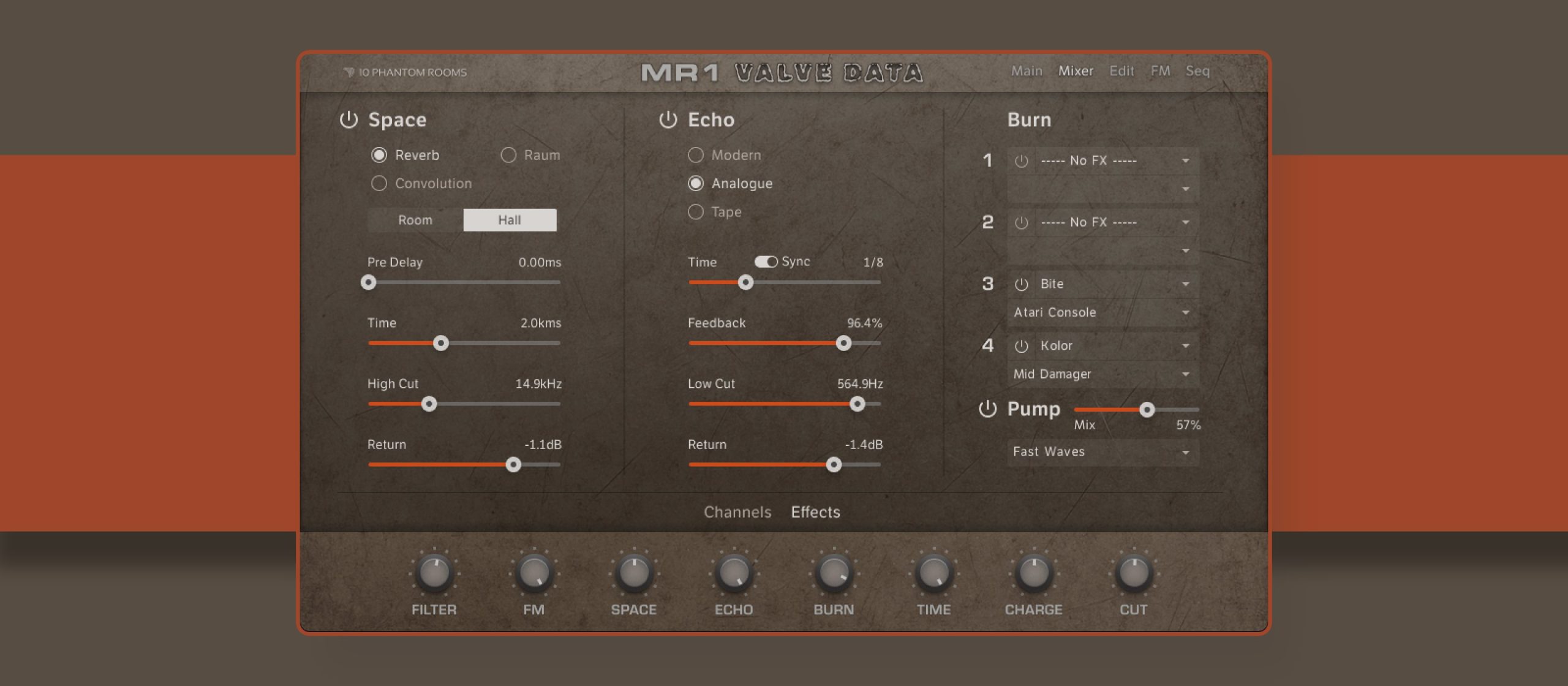Click the CHARGE macro knob
Image resolution: width=1568 pixels, height=686 pixels.
1034,573
